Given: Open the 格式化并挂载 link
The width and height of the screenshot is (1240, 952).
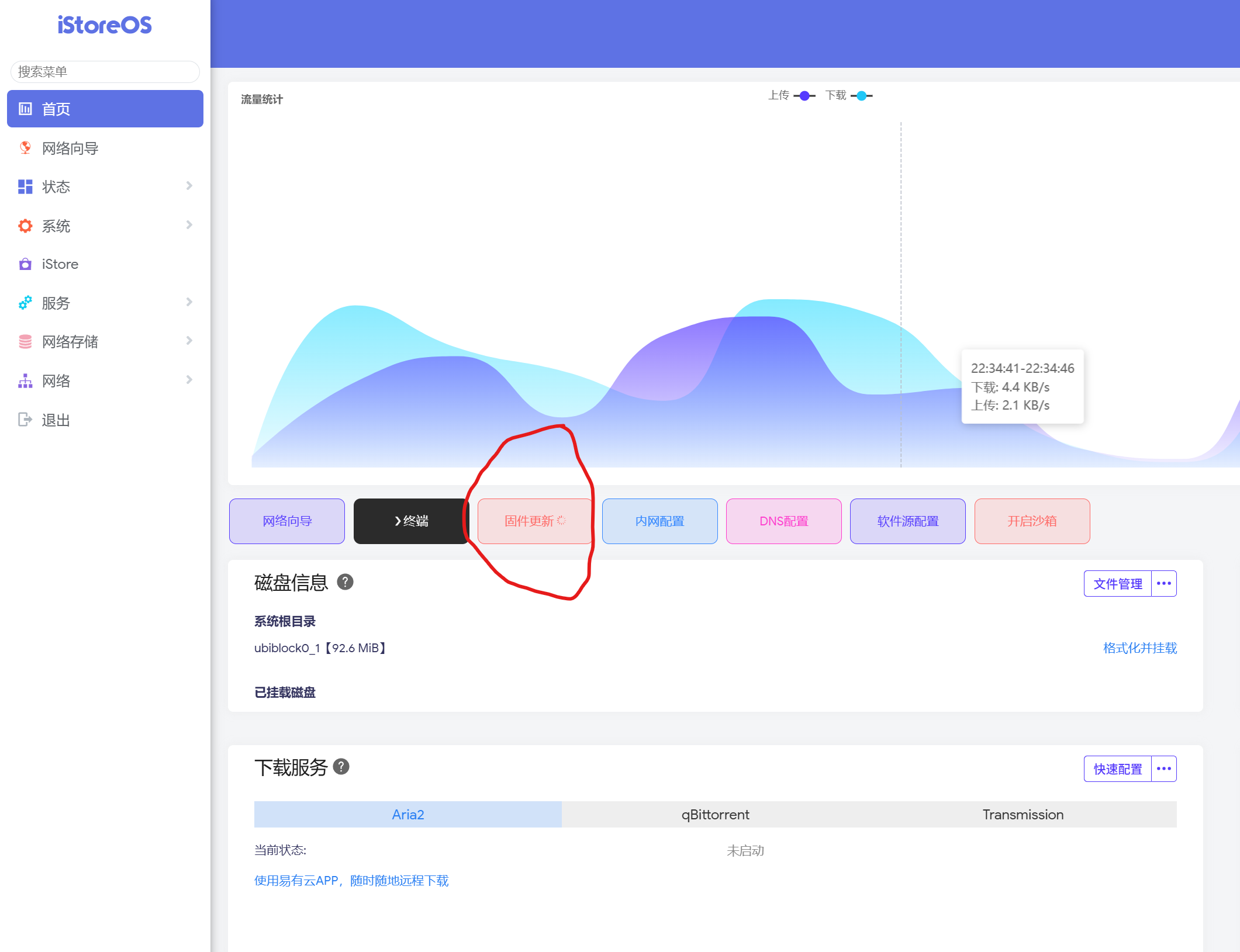Looking at the screenshot, I should click(x=1139, y=648).
